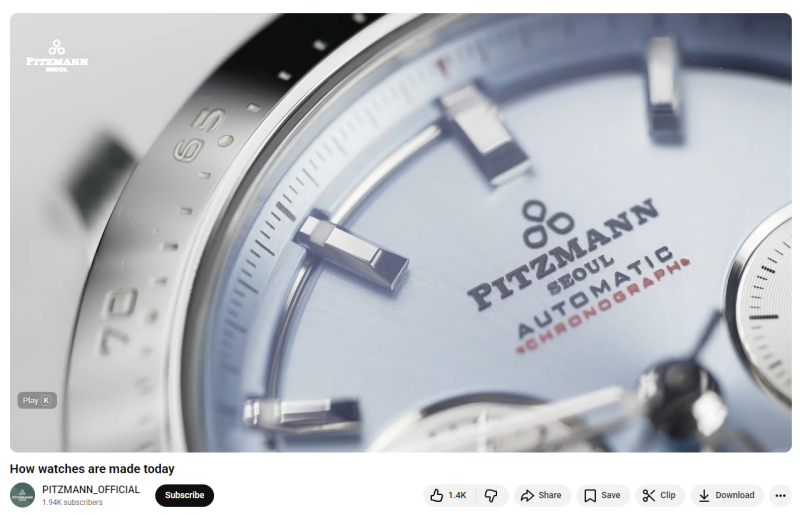Open PITZMANN_OFFICIAL channel avatar
Viewport: 800px width, 515px height.
pyautogui.click(x=22, y=495)
